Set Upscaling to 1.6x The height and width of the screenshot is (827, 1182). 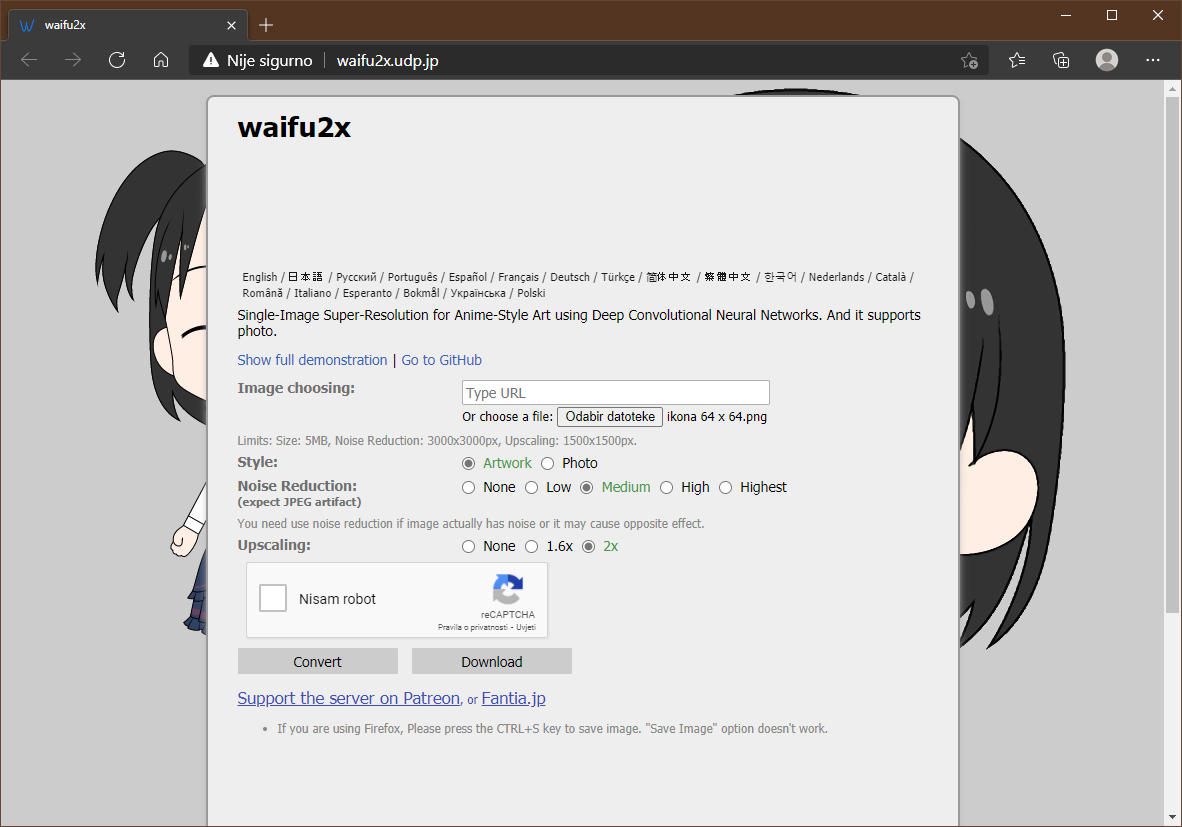531,546
